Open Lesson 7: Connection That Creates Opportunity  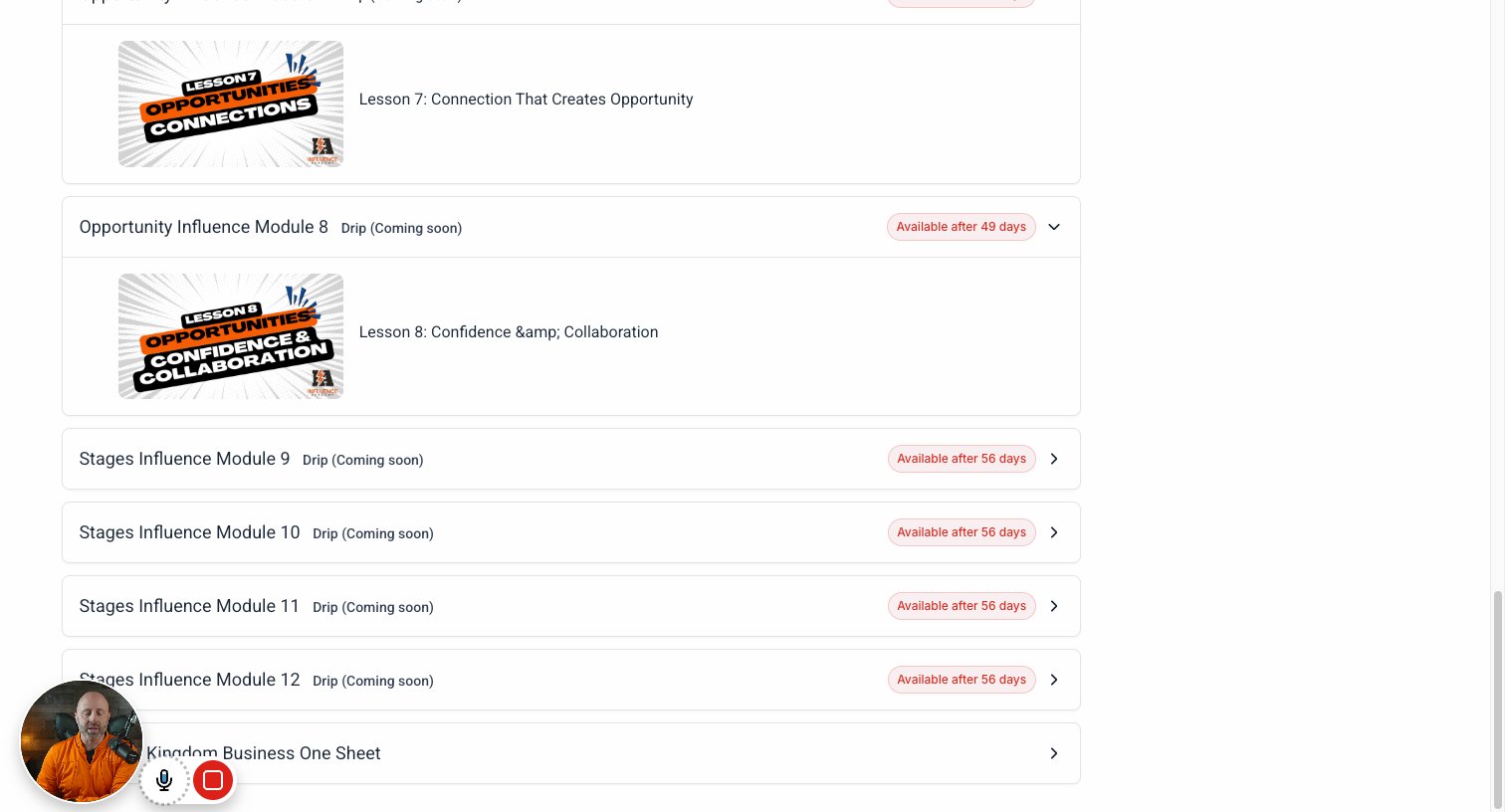tap(526, 100)
